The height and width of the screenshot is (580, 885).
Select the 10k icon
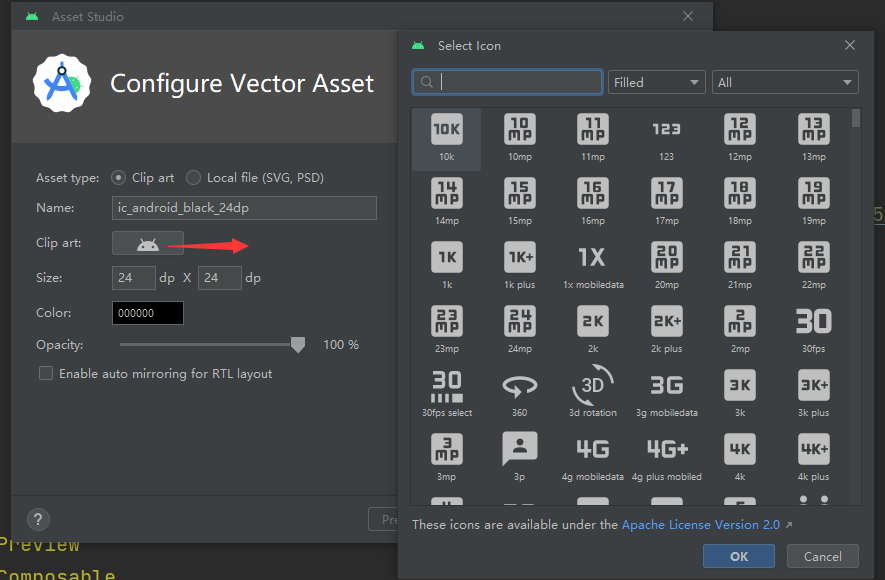click(446, 130)
